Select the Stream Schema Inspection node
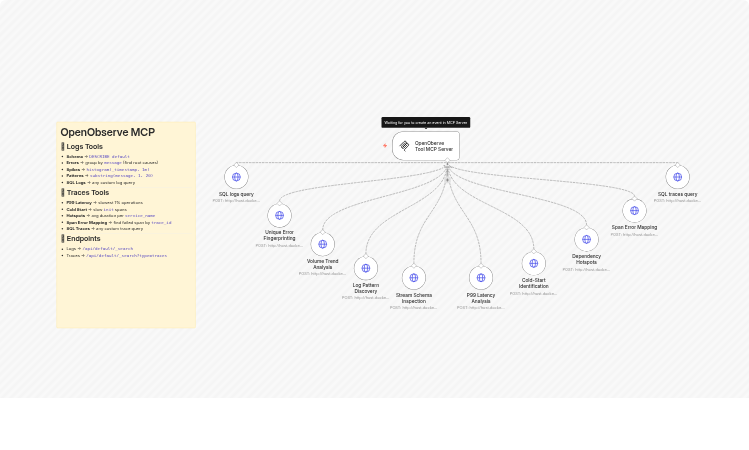 click(x=414, y=278)
